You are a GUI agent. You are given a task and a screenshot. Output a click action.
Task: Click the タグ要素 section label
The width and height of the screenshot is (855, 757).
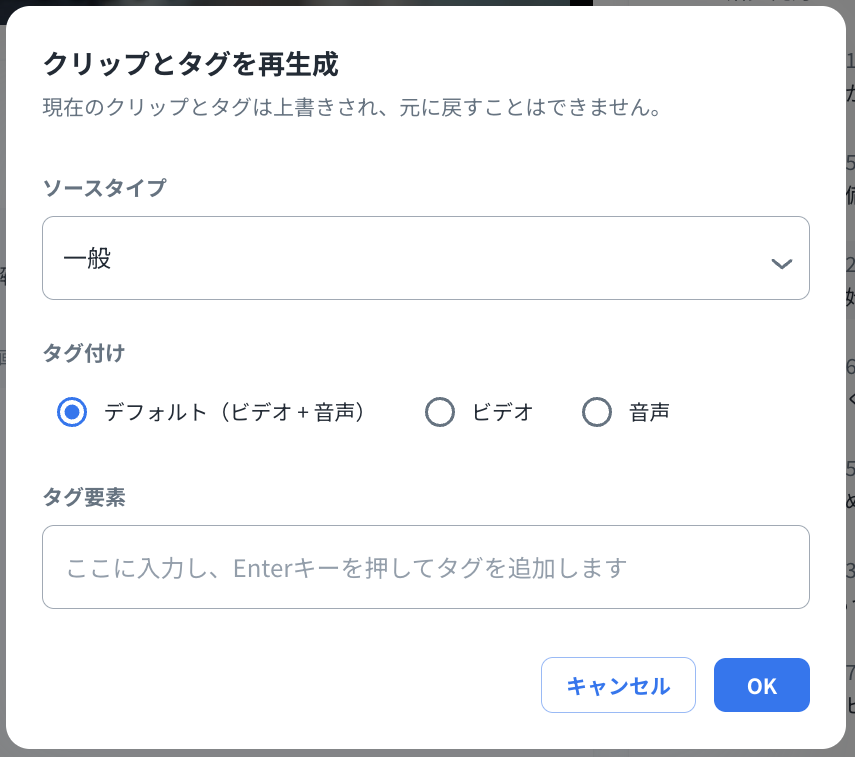click(83, 498)
